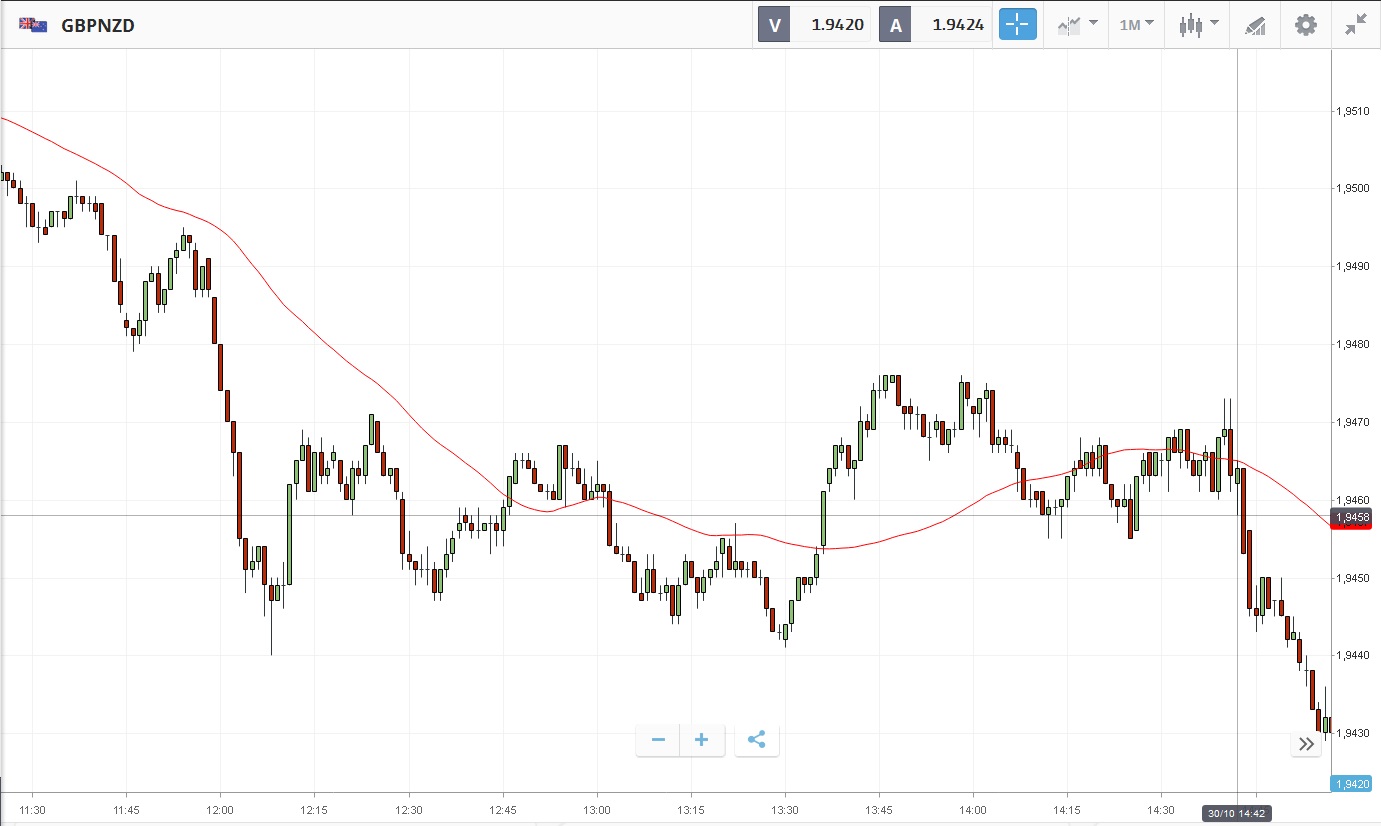Screen dimensions: 1381x826
Task: Click the blue 1,9420 current price tag
Action: (x=1351, y=784)
